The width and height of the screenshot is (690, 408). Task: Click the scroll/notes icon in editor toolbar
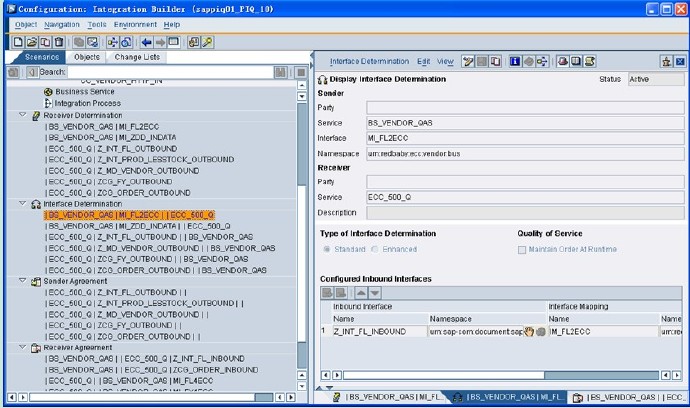[590, 62]
